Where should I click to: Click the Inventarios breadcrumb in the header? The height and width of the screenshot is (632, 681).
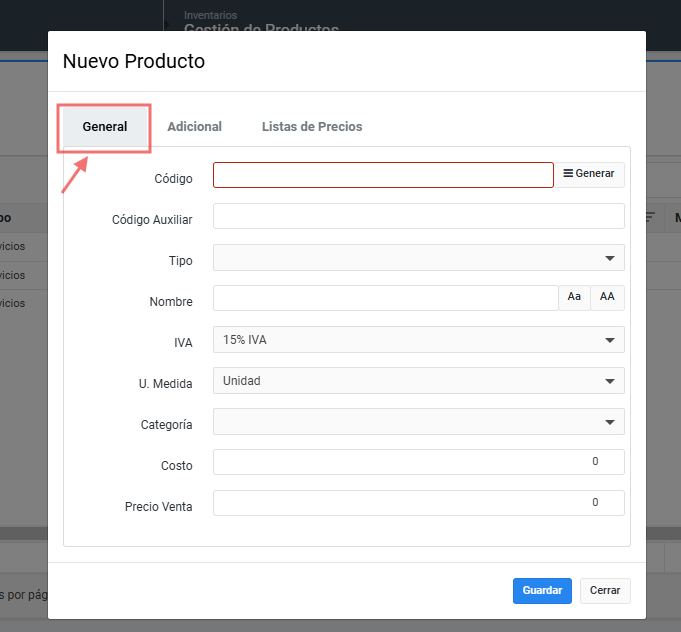[210, 16]
